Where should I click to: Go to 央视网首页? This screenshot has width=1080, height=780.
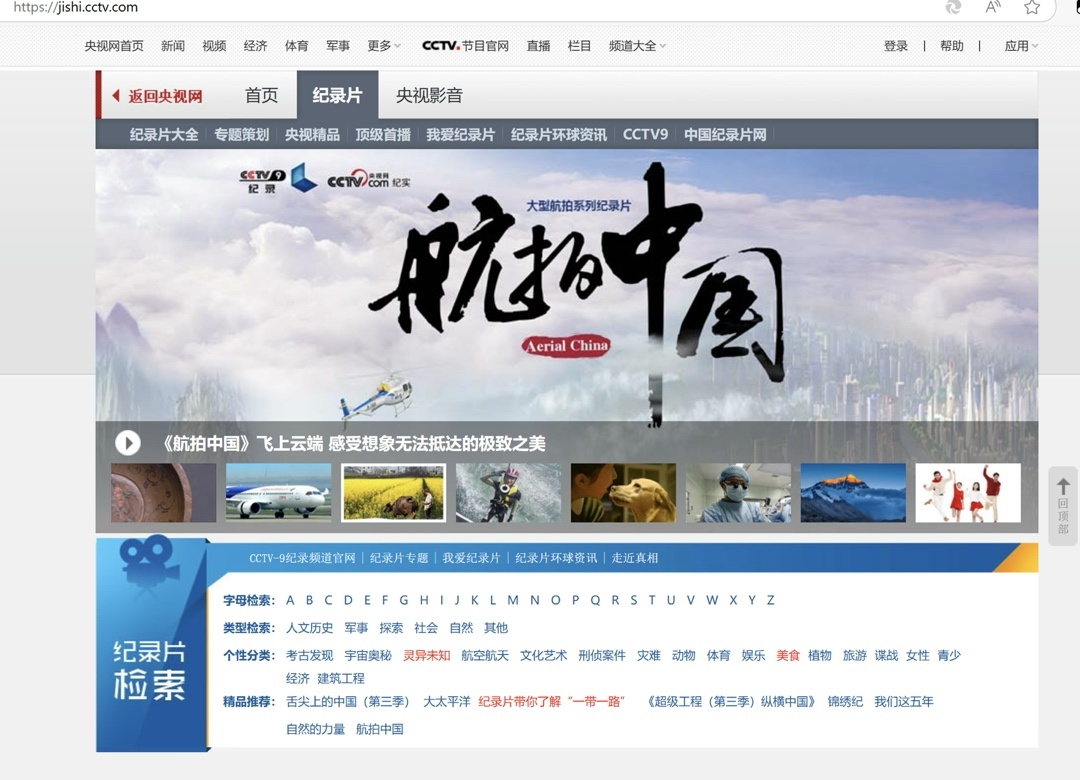pyautogui.click(x=114, y=45)
